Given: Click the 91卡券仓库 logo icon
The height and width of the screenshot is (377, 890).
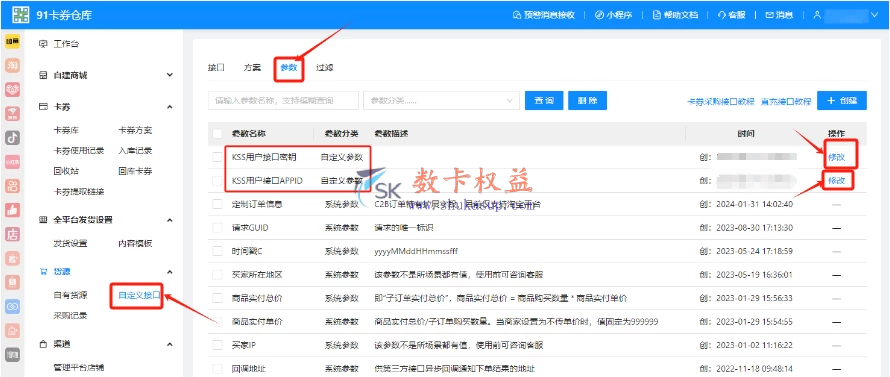Looking at the screenshot, I should 21,14.
